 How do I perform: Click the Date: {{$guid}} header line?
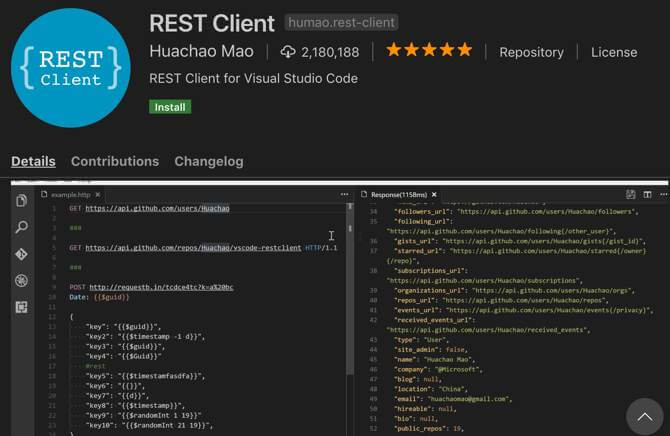click(99, 297)
